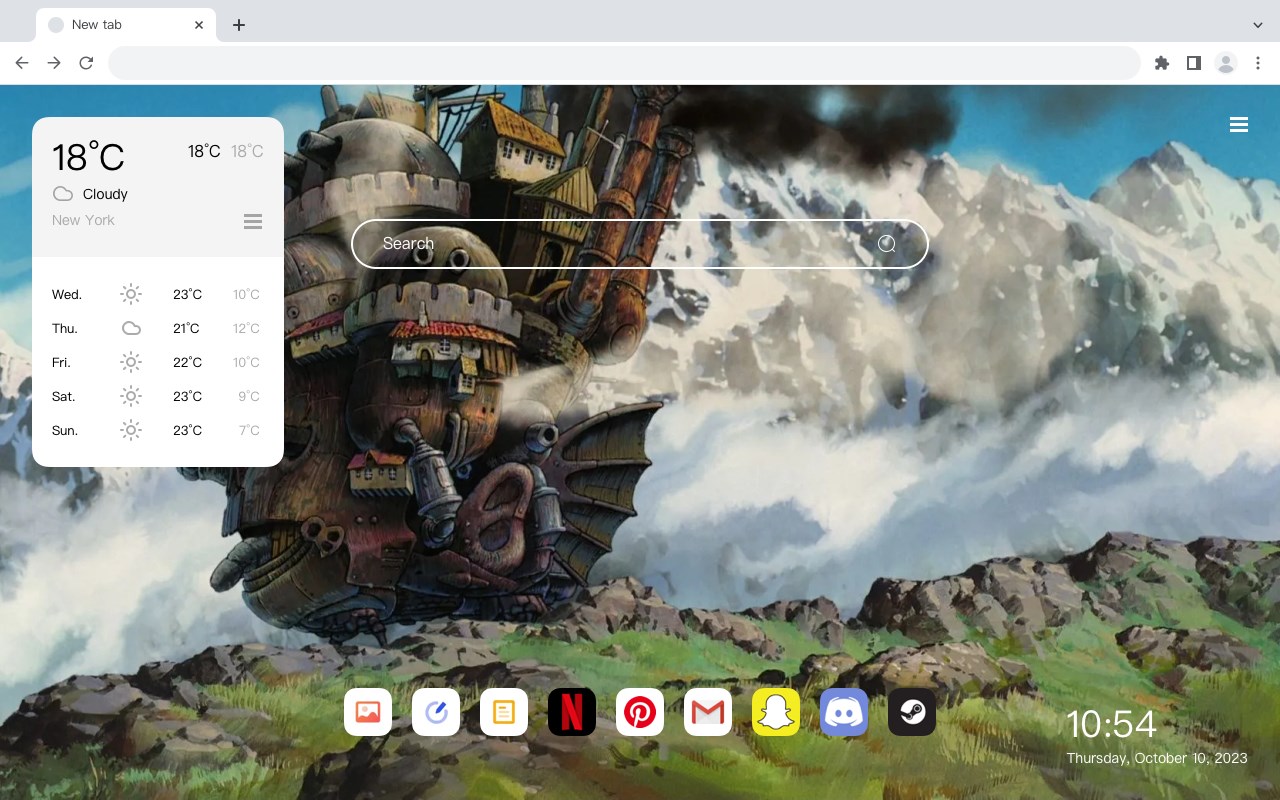Close the New tab tab

click(199, 25)
